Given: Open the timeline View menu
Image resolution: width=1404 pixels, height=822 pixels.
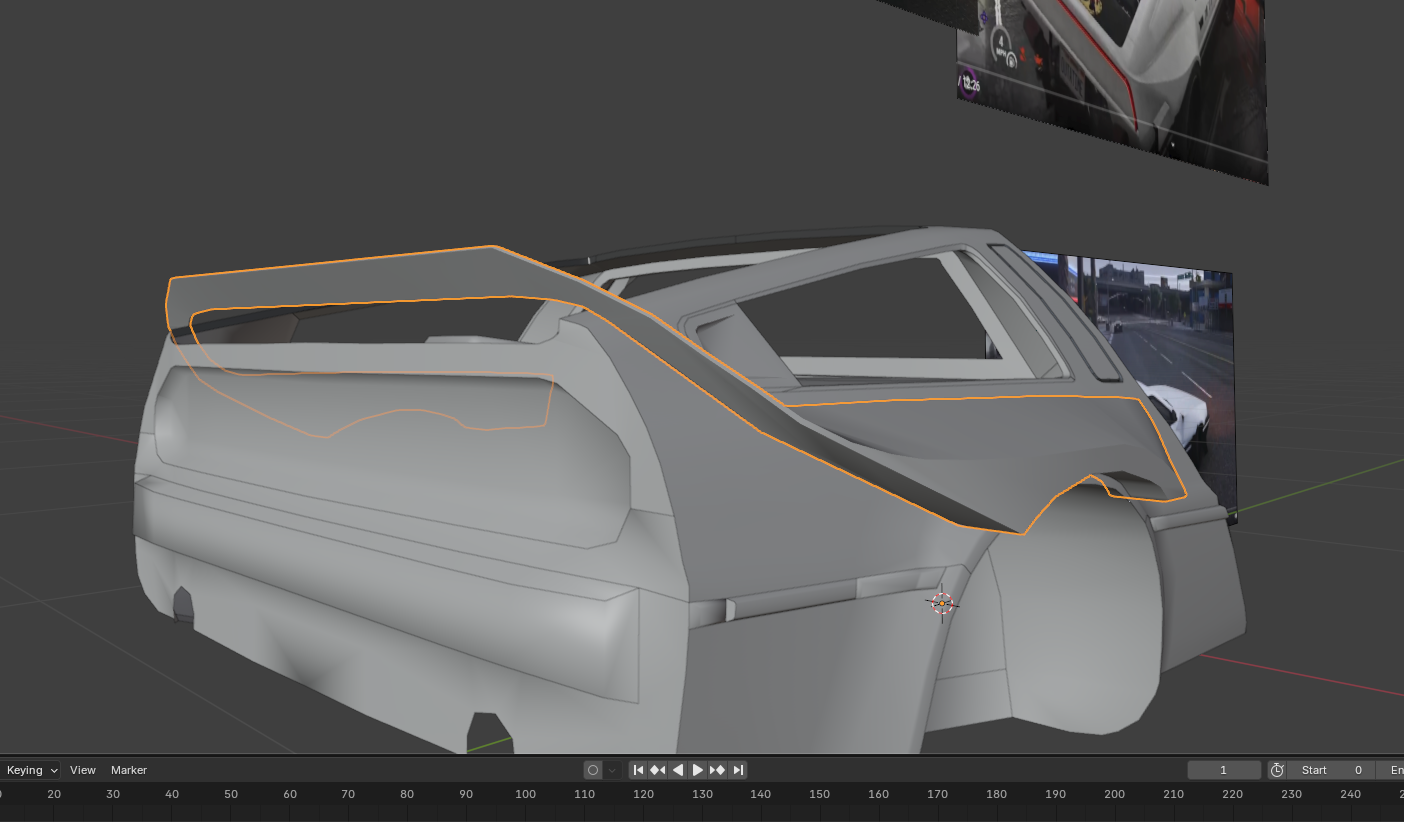Looking at the screenshot, I should coord(83,770).
